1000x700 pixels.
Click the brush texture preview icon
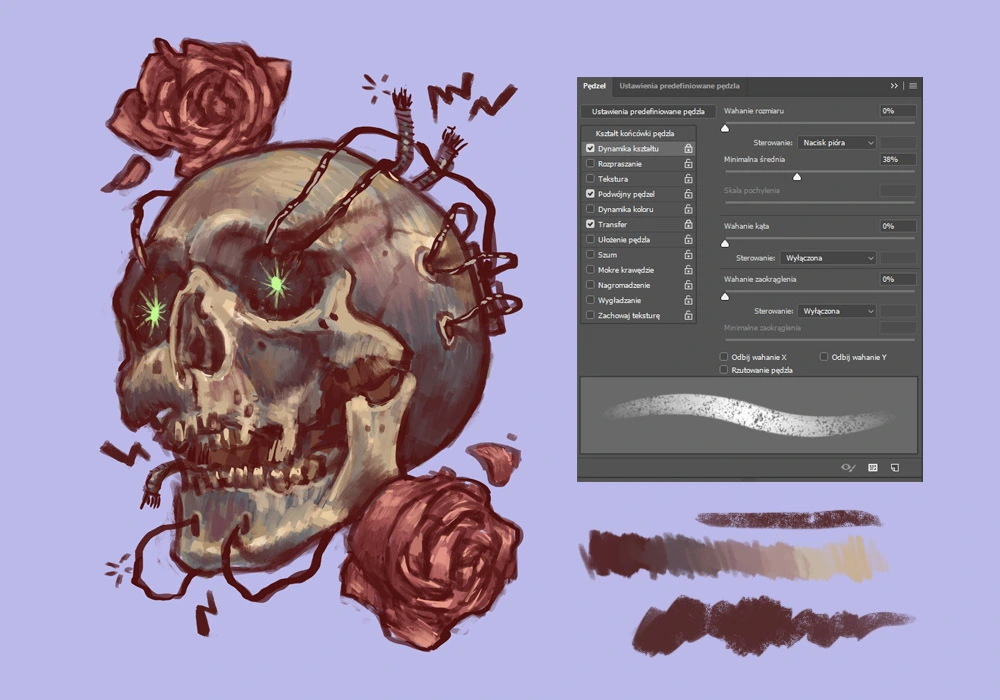pos(872,467)
